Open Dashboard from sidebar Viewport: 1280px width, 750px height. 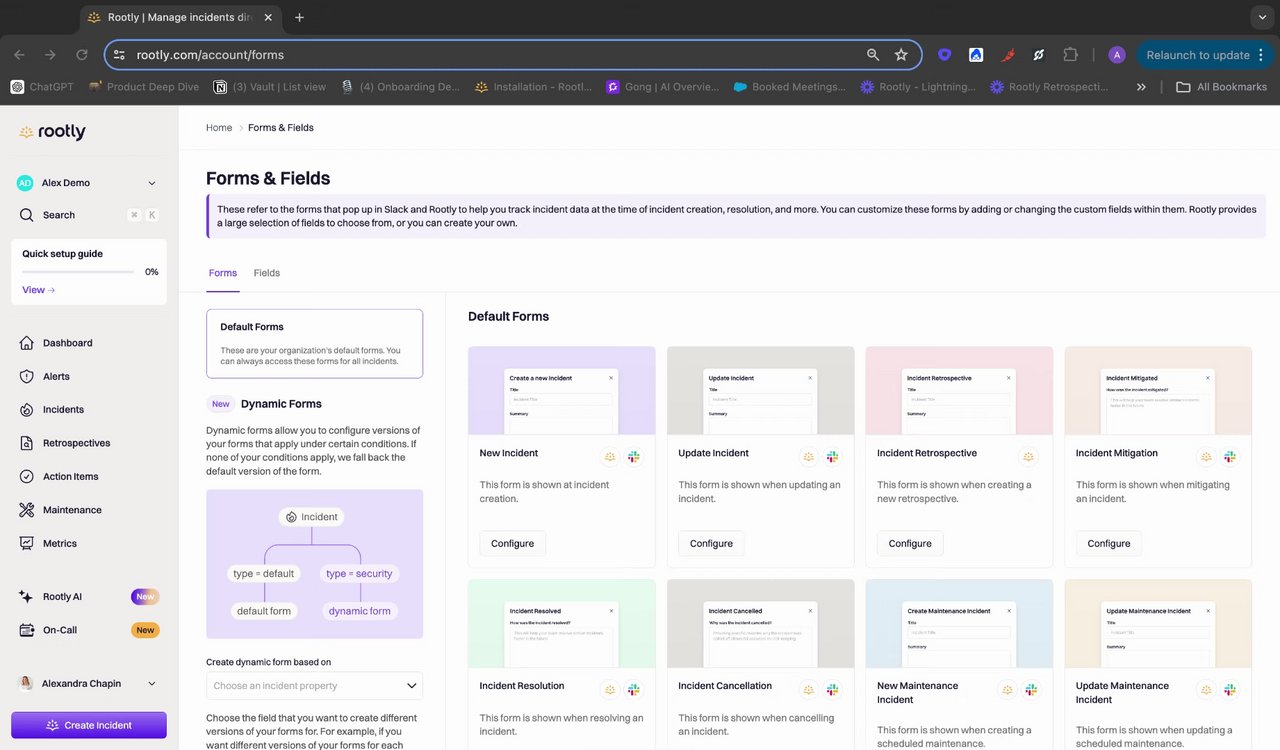click(67, 343)
